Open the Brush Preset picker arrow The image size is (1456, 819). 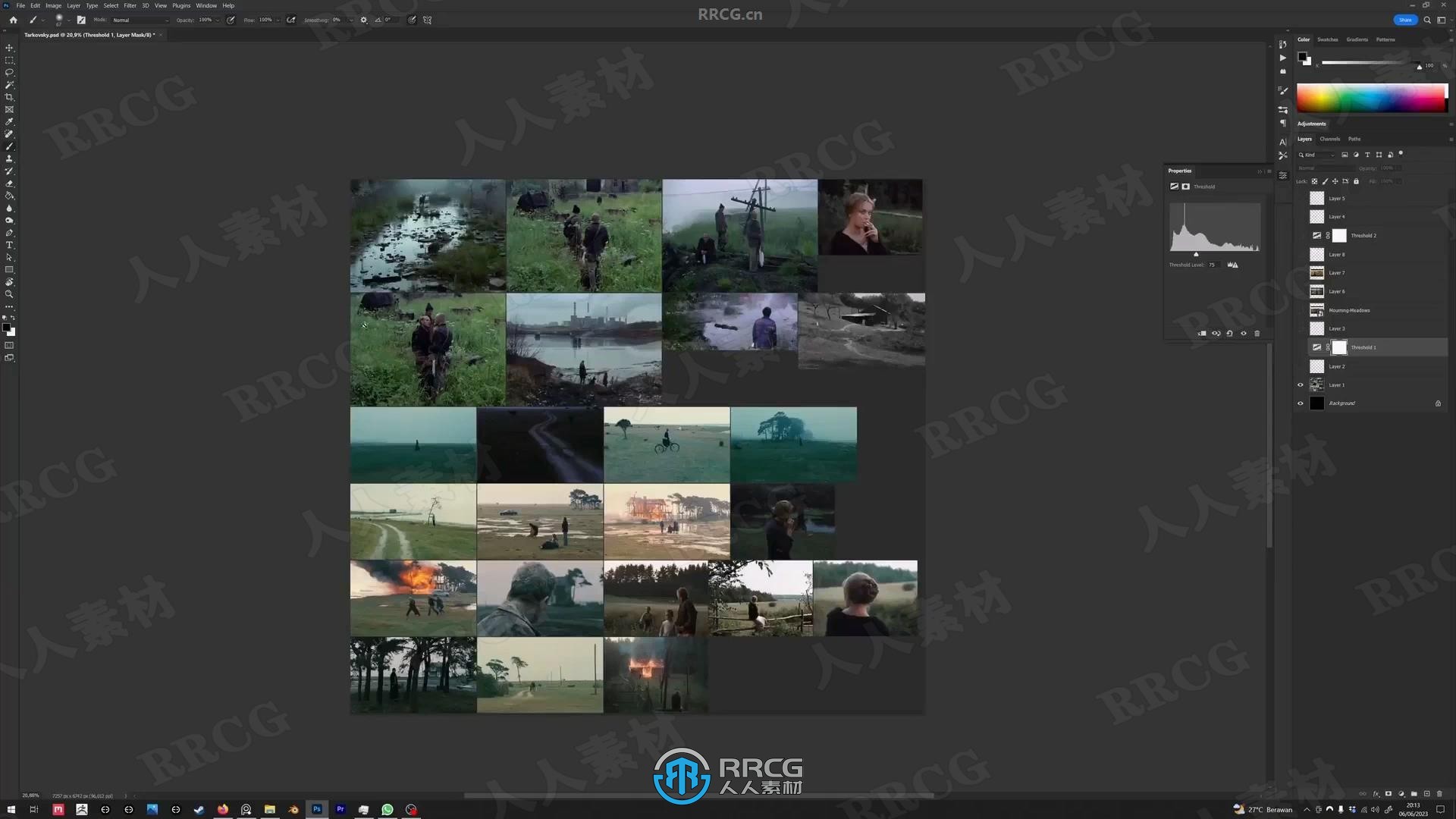point(68,20)
